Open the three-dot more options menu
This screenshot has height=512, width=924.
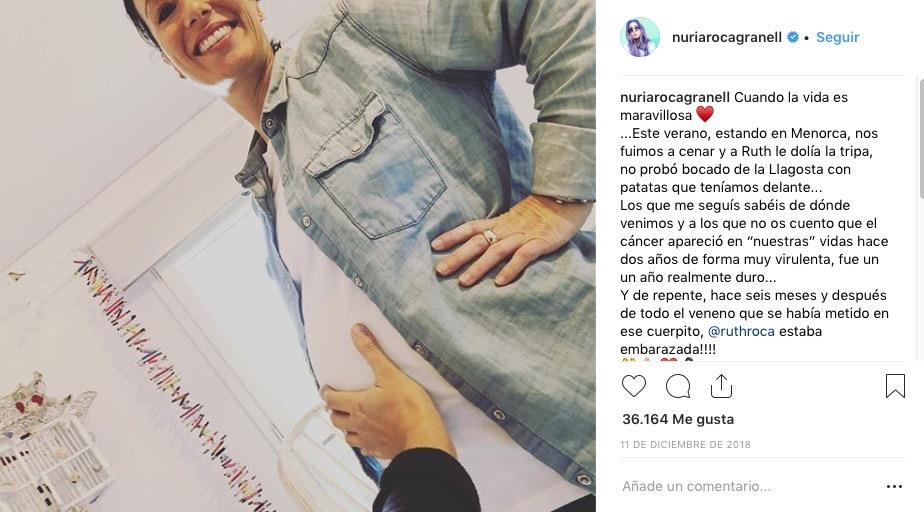[894, 486]
